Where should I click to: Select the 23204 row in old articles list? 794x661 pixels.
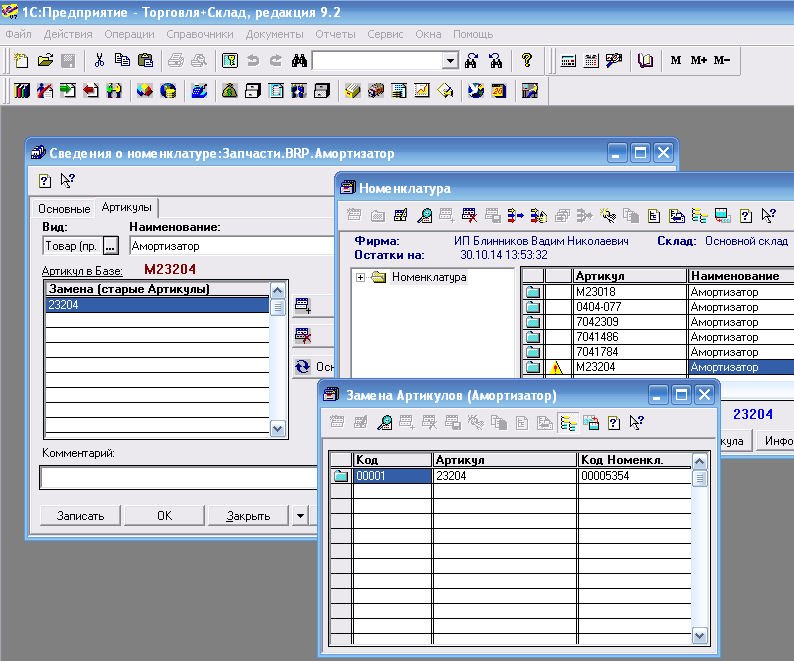coord(157,305)
